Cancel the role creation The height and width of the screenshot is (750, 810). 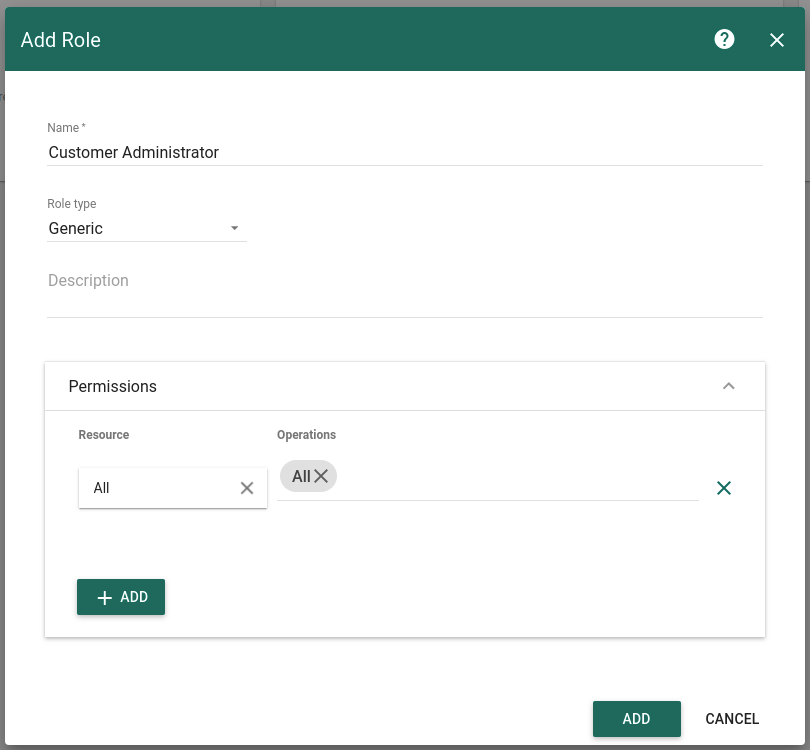tap(732, 719)
